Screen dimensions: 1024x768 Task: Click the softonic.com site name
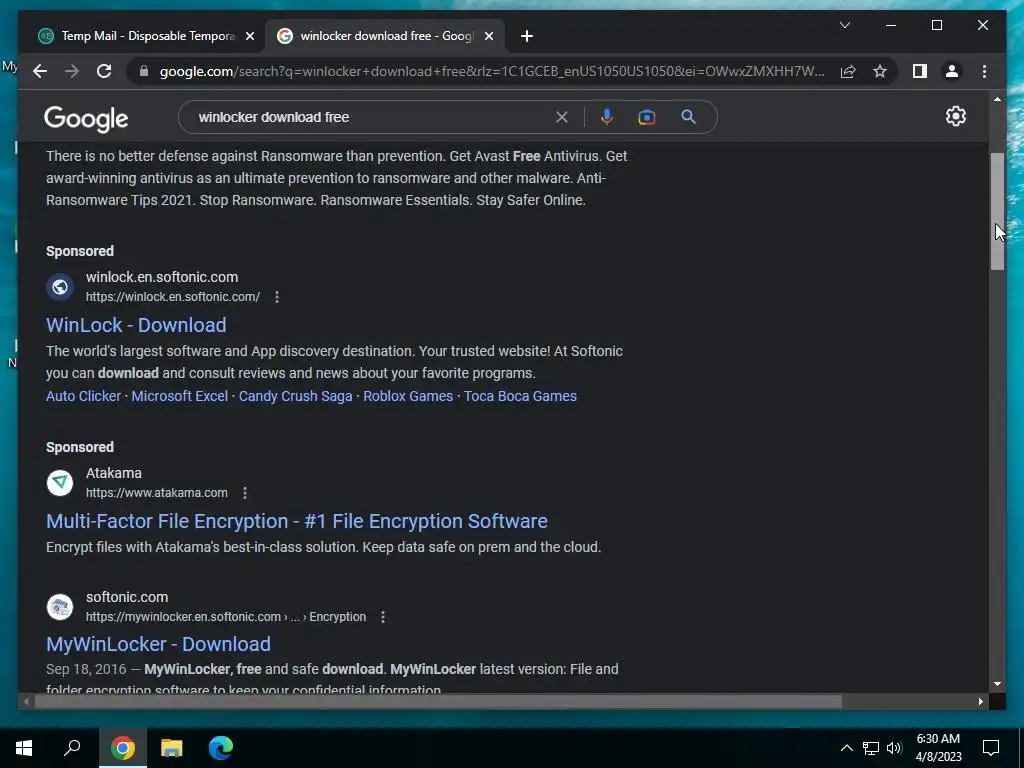click(x=127, y=597)
